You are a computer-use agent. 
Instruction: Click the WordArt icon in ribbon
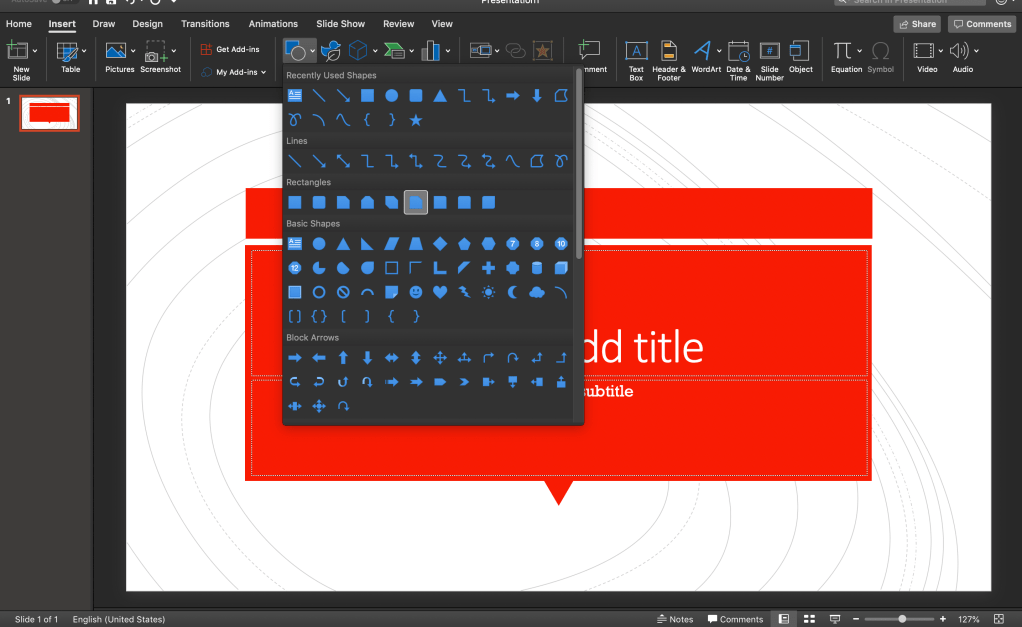tap(705, 56)
